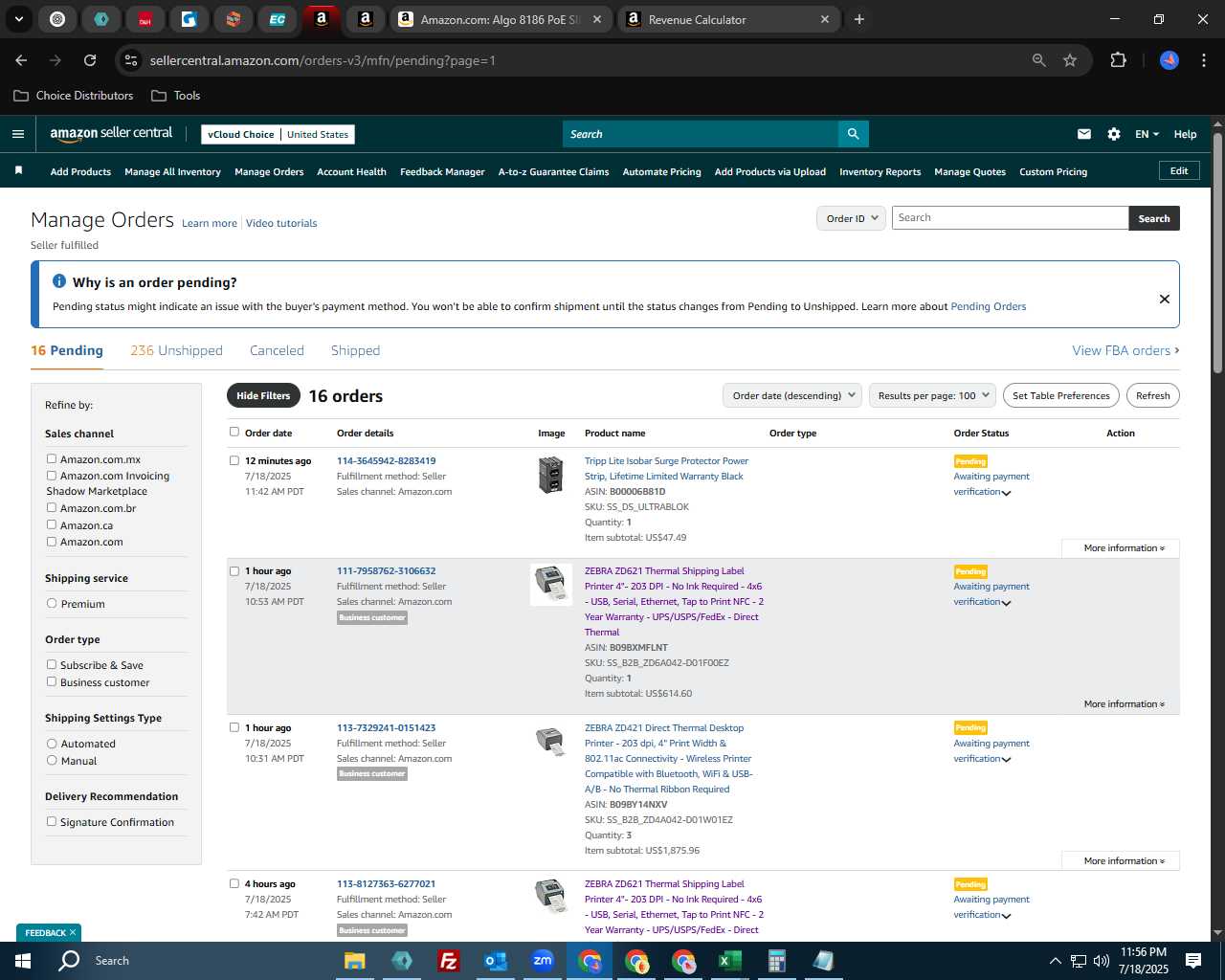Open Results per page dropdown
This screenshot has width=1225, height=980.
pyautogui.click(x=933, y=395)
